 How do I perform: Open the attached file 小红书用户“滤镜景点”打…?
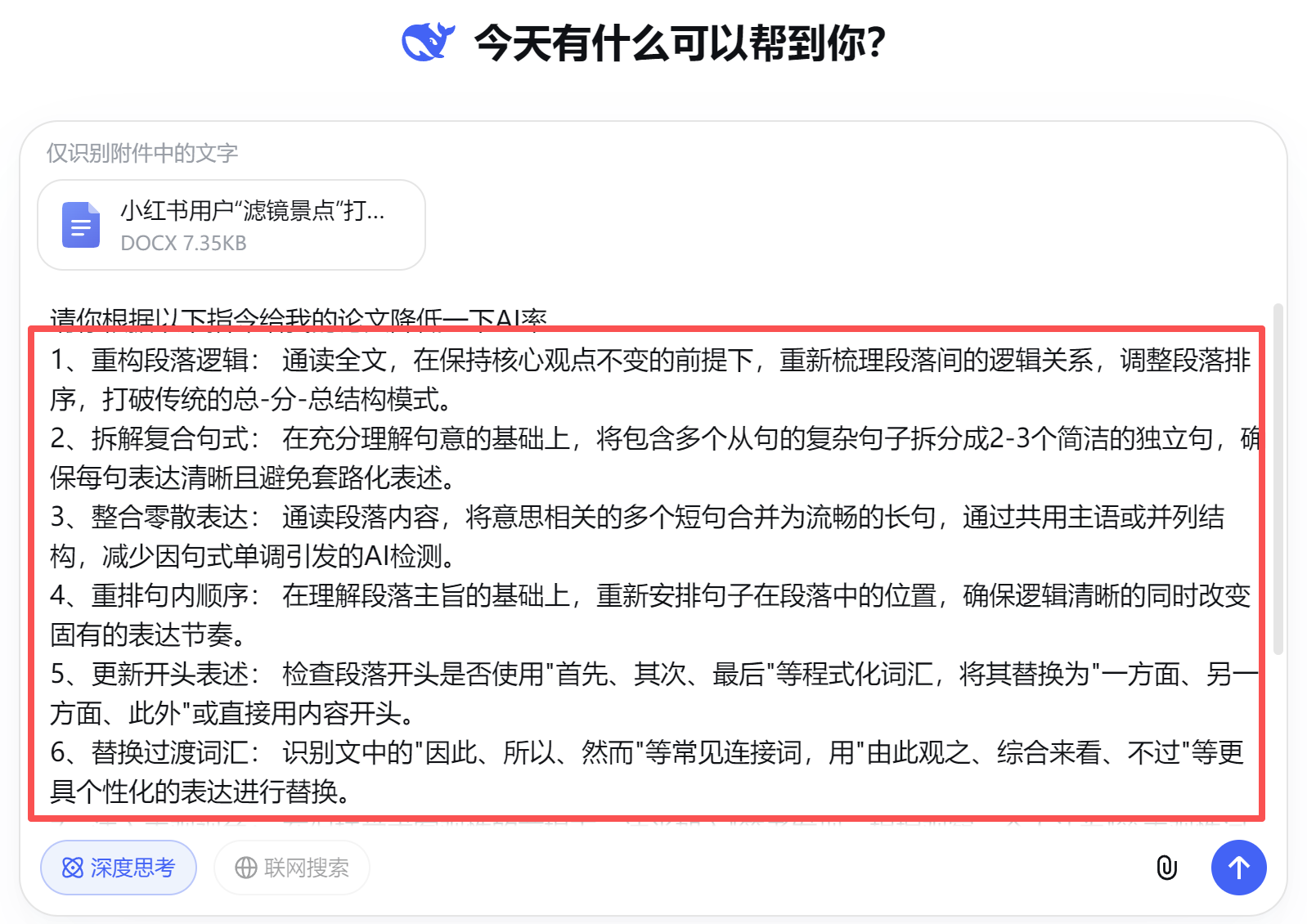[231, 225]
